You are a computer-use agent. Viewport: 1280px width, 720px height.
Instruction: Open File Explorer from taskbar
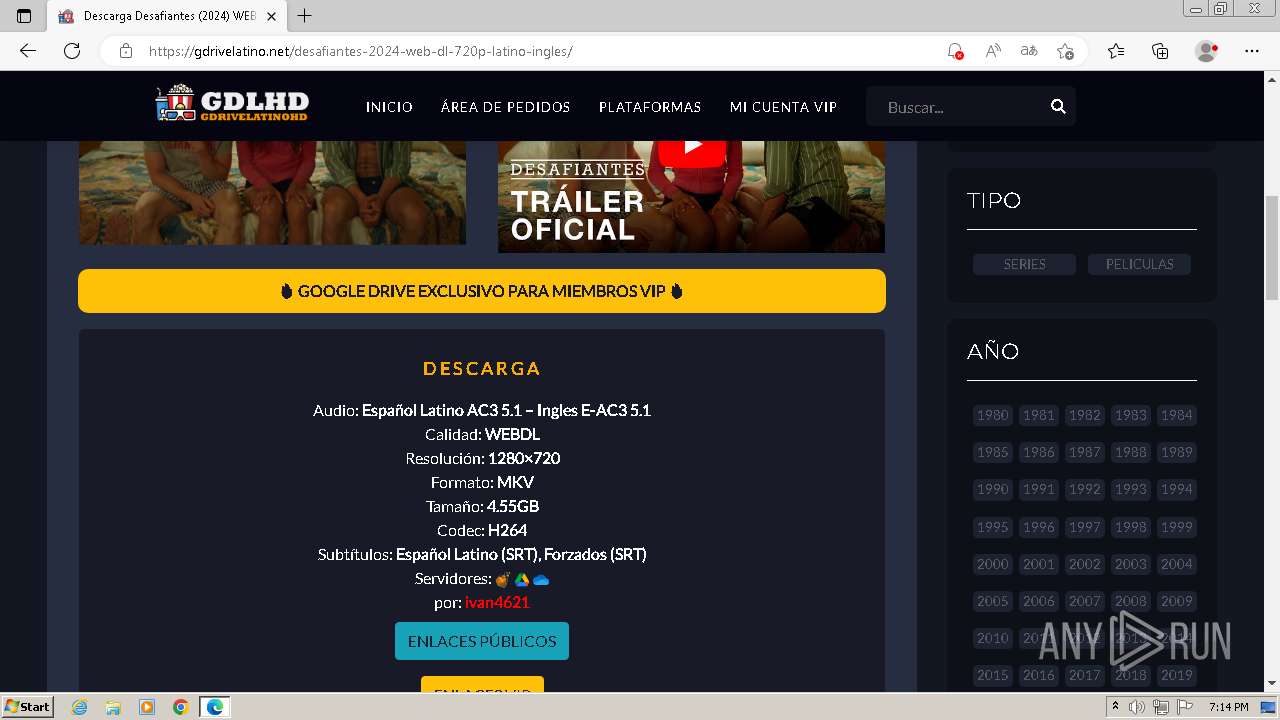click(x=113, y=707)
